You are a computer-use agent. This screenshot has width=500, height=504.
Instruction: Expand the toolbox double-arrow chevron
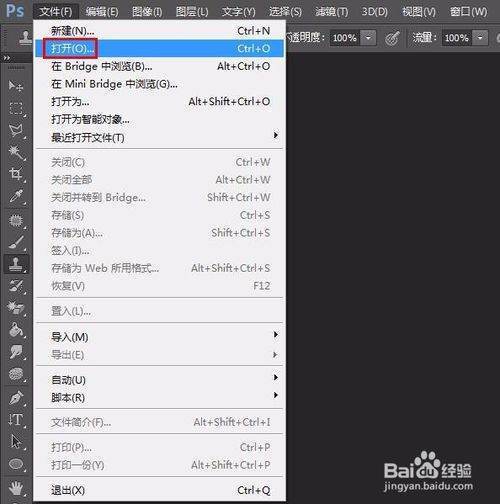(7, 58)
